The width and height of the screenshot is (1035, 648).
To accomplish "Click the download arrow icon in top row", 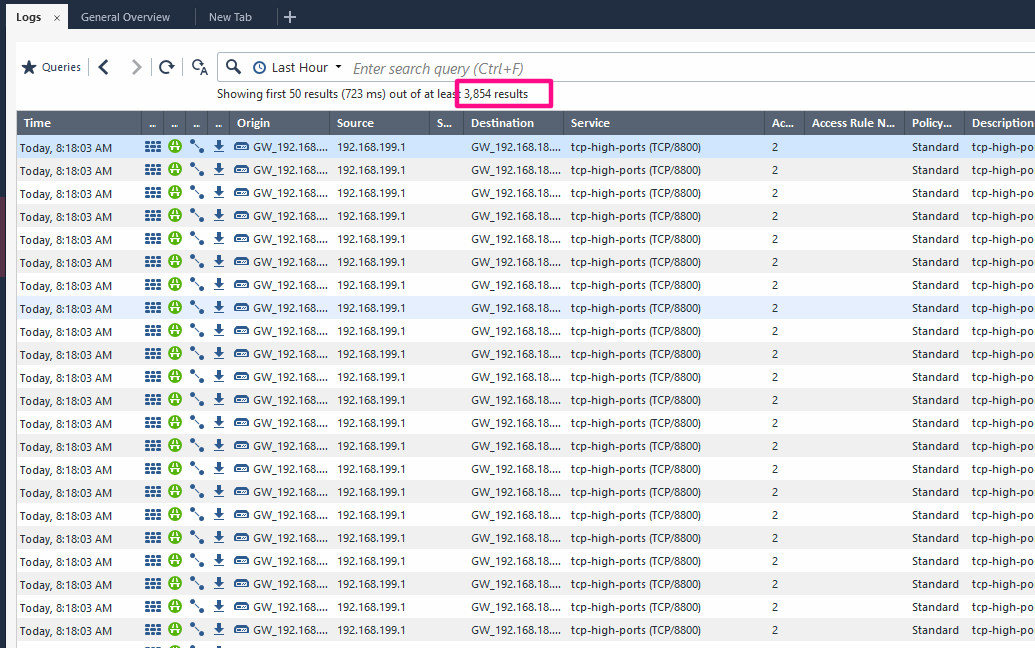I will pyautogui.click(x=219, y=146).
